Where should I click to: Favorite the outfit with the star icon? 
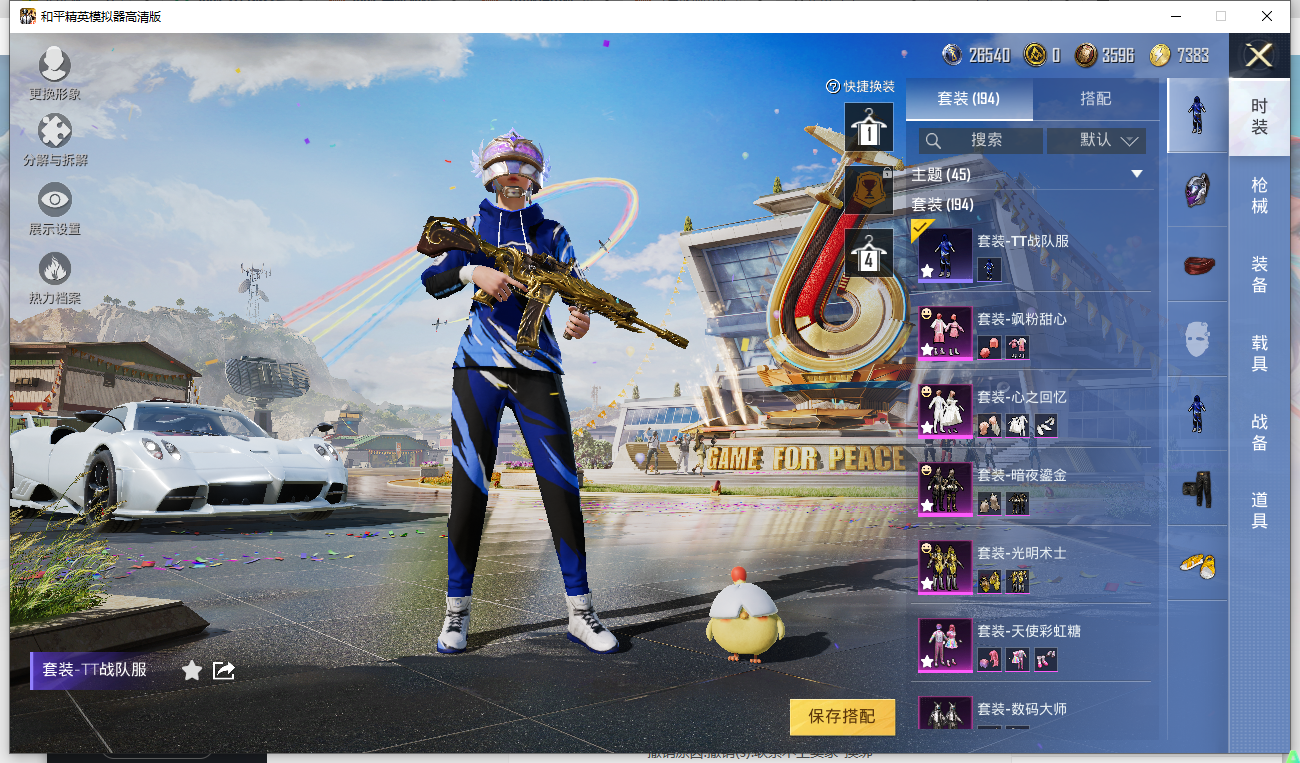192,670
